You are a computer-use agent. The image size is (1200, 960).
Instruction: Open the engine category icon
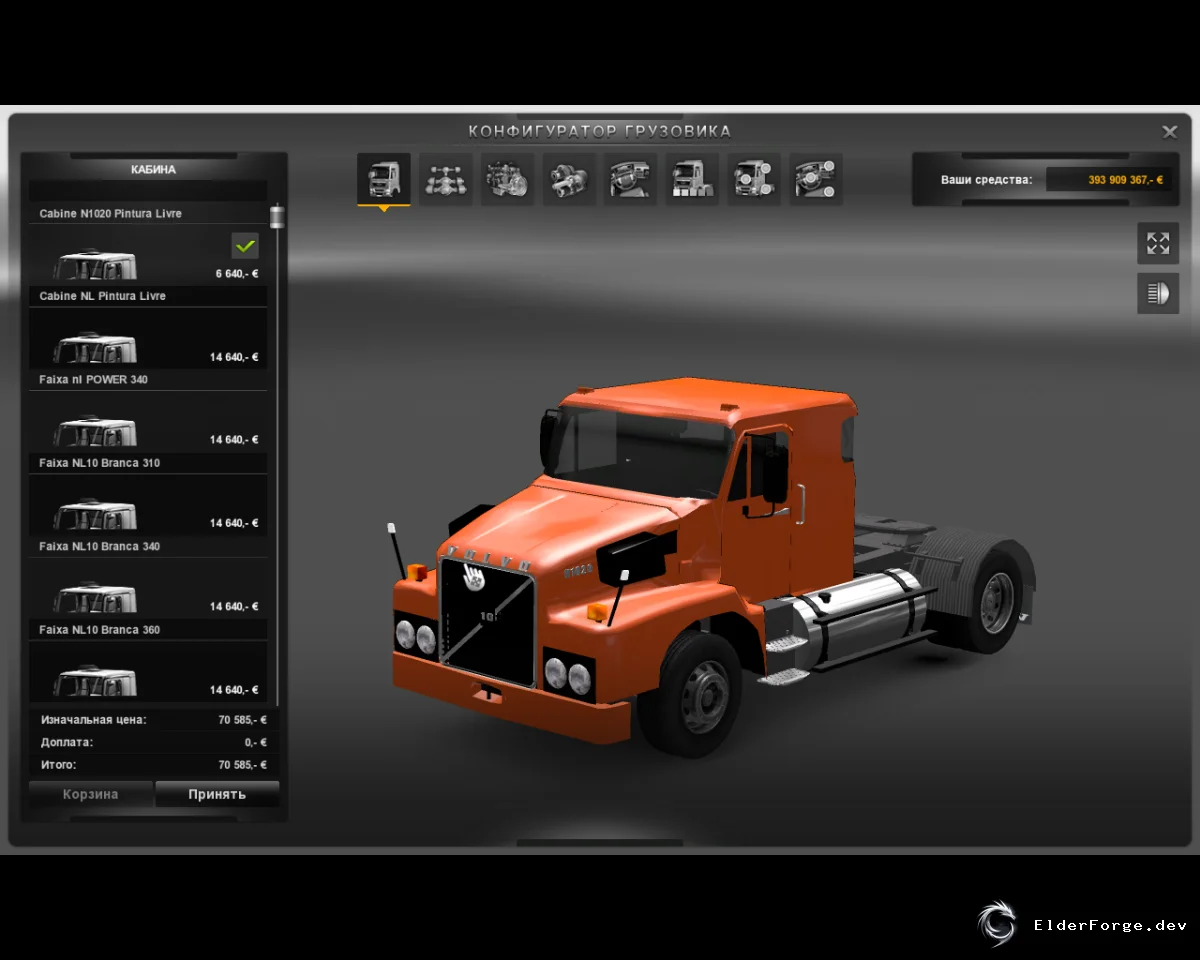pyautogui.click(x=508, y=179)
